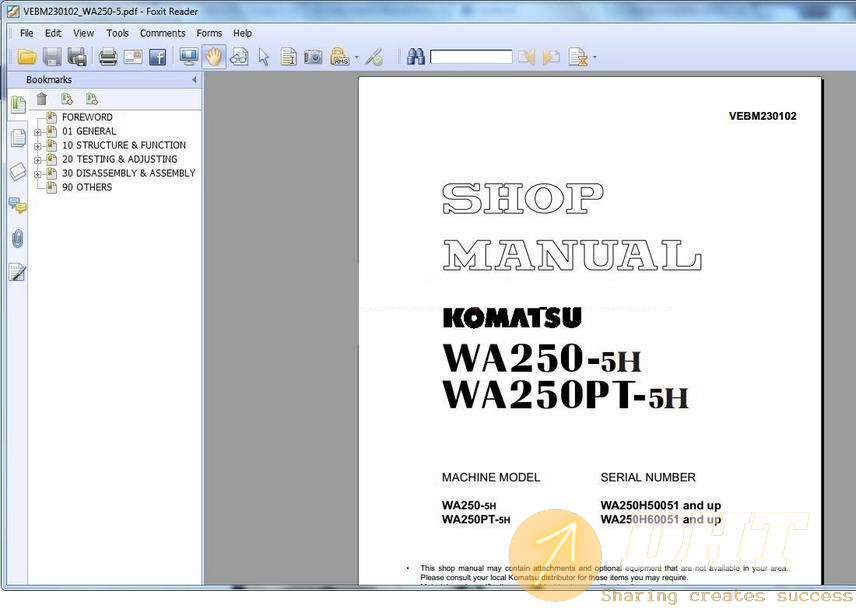Click into the Find text box
This screenshot has height=608, width=856.
coord(471,57)
